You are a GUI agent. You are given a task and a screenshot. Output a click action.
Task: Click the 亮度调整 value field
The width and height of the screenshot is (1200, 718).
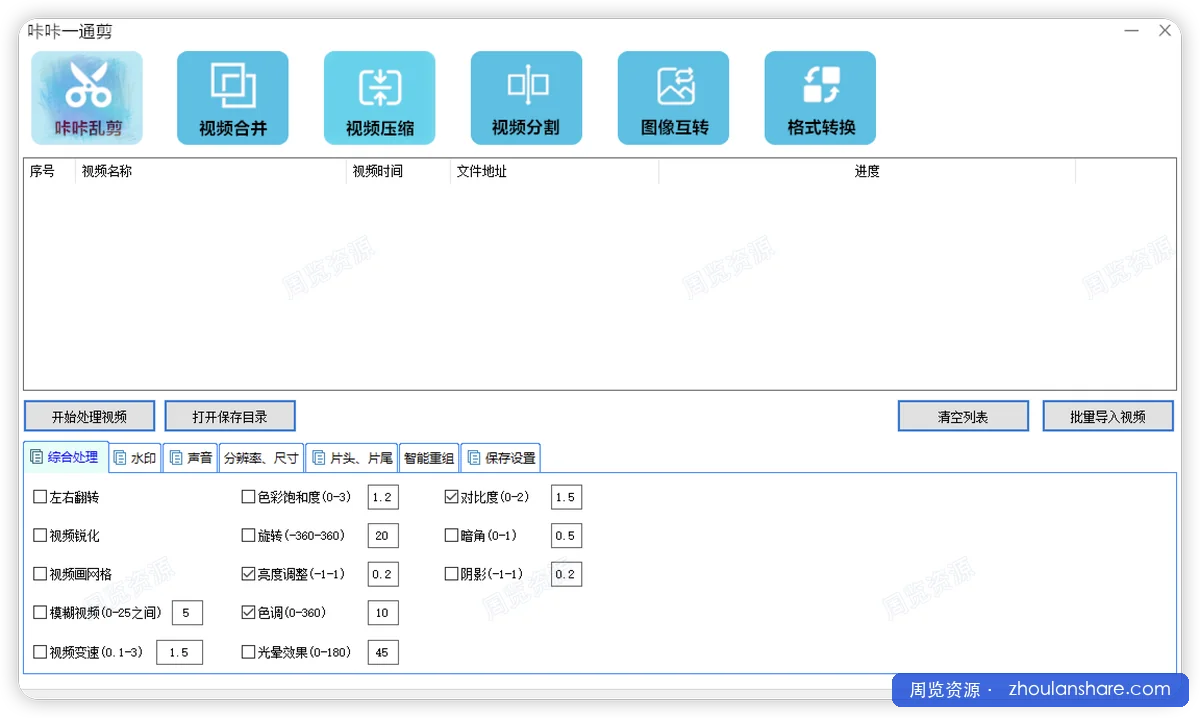(383, 574)
